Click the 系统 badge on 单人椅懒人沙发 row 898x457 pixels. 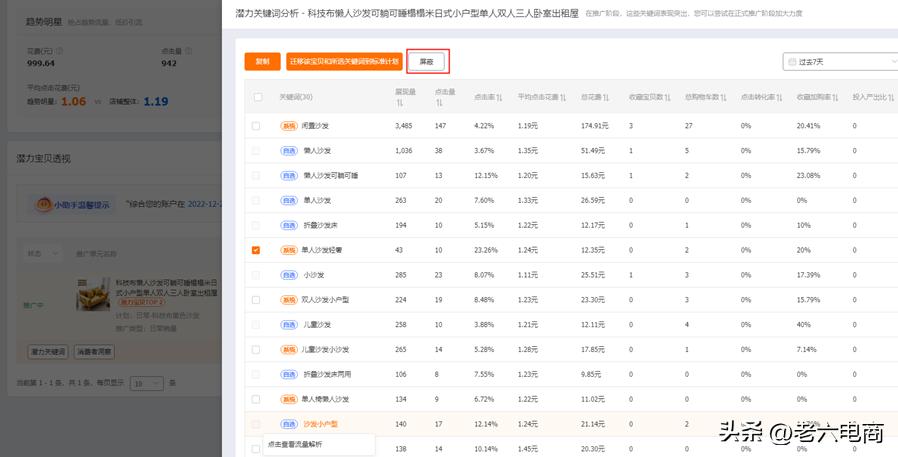tap(289, 399)
